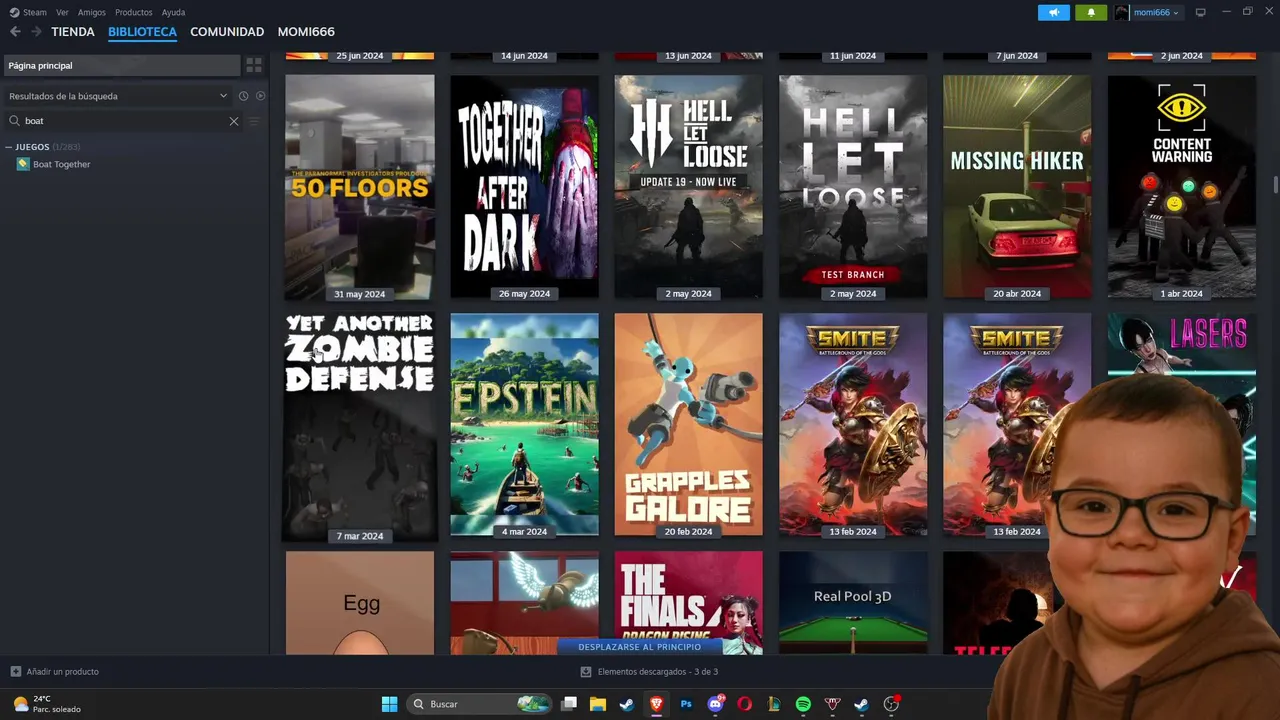Open the Ayuda menu
Image resolution: width=1280 pixels, height=720 pixels.
[x=173, y=12]
